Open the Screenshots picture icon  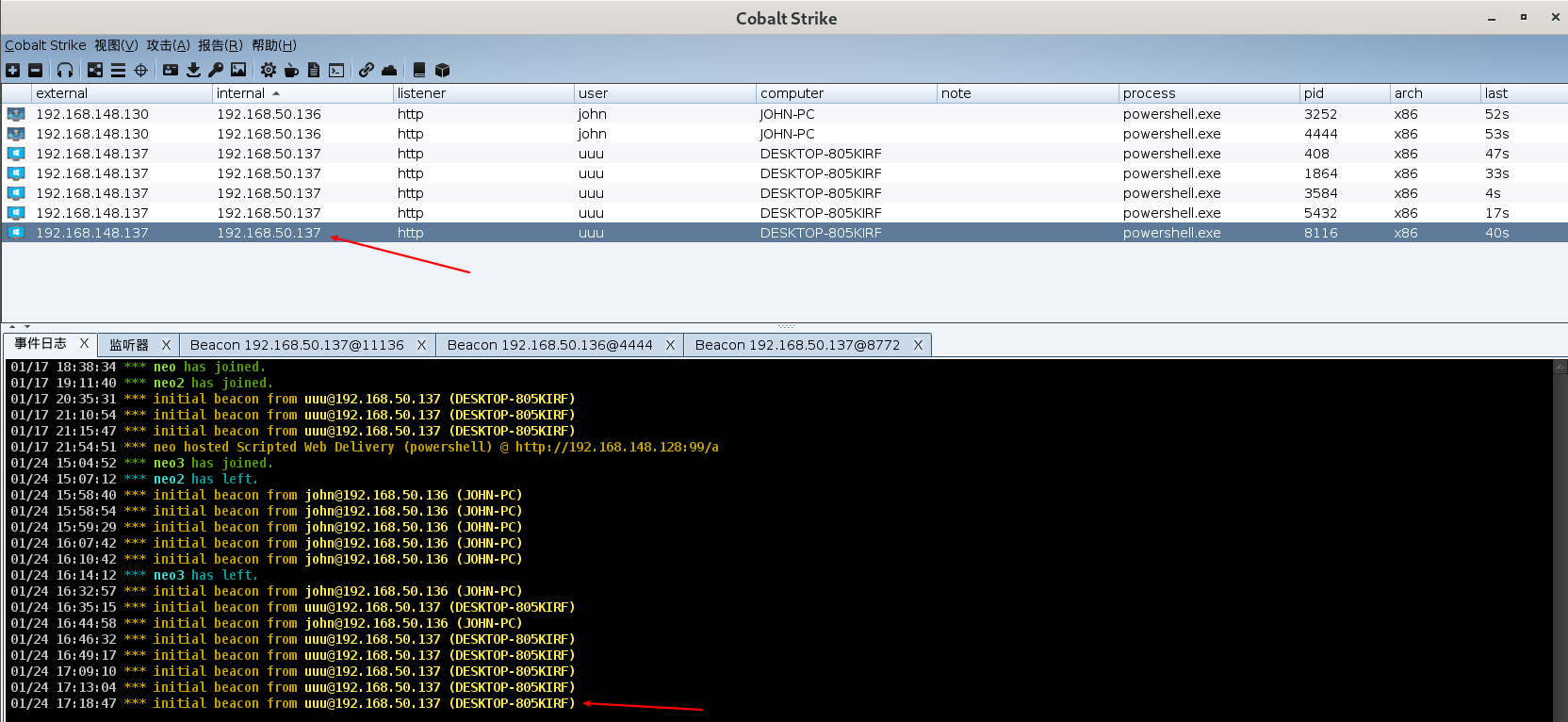[x=238, y=70]
